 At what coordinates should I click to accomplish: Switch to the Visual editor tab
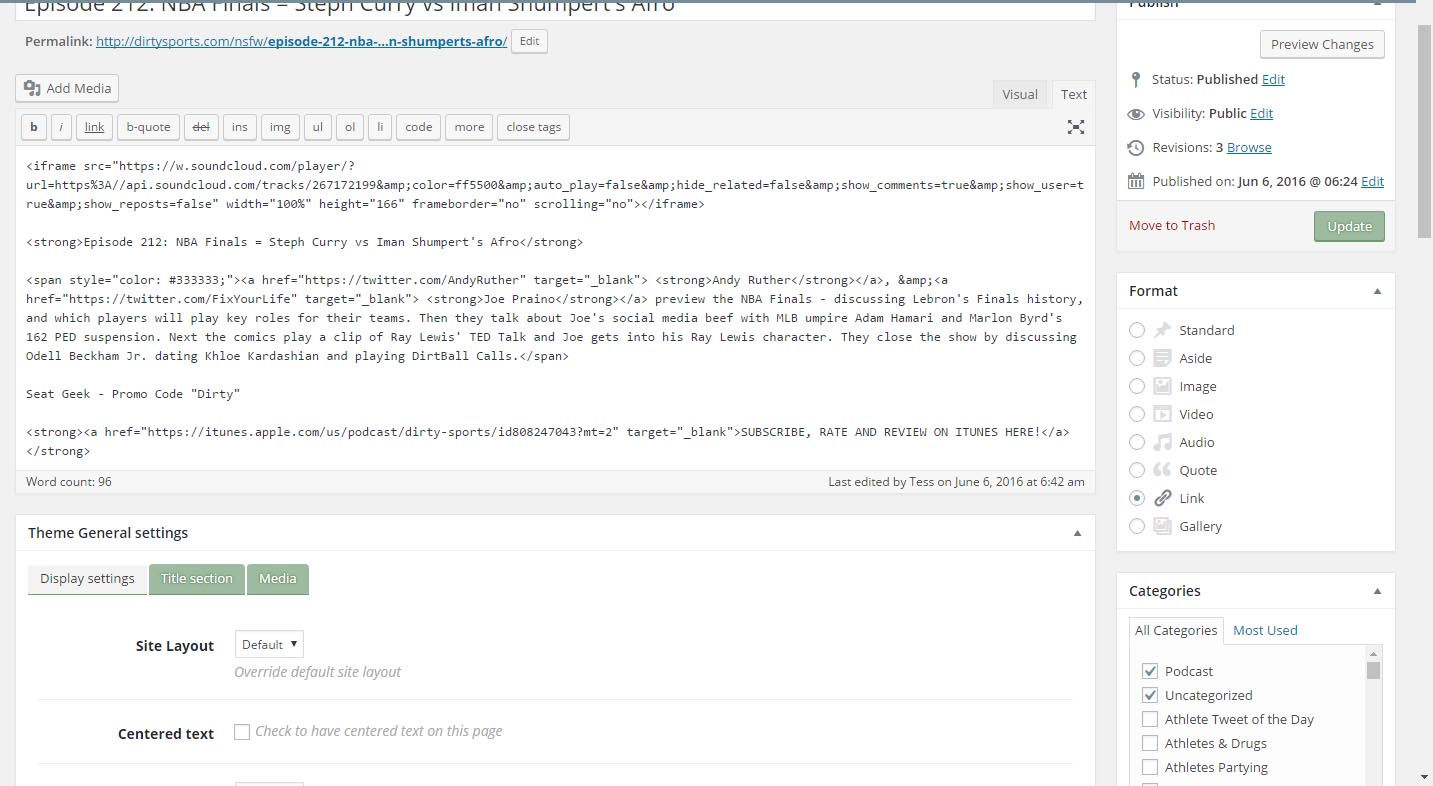pyautogui.click(x=1020, y=94)
